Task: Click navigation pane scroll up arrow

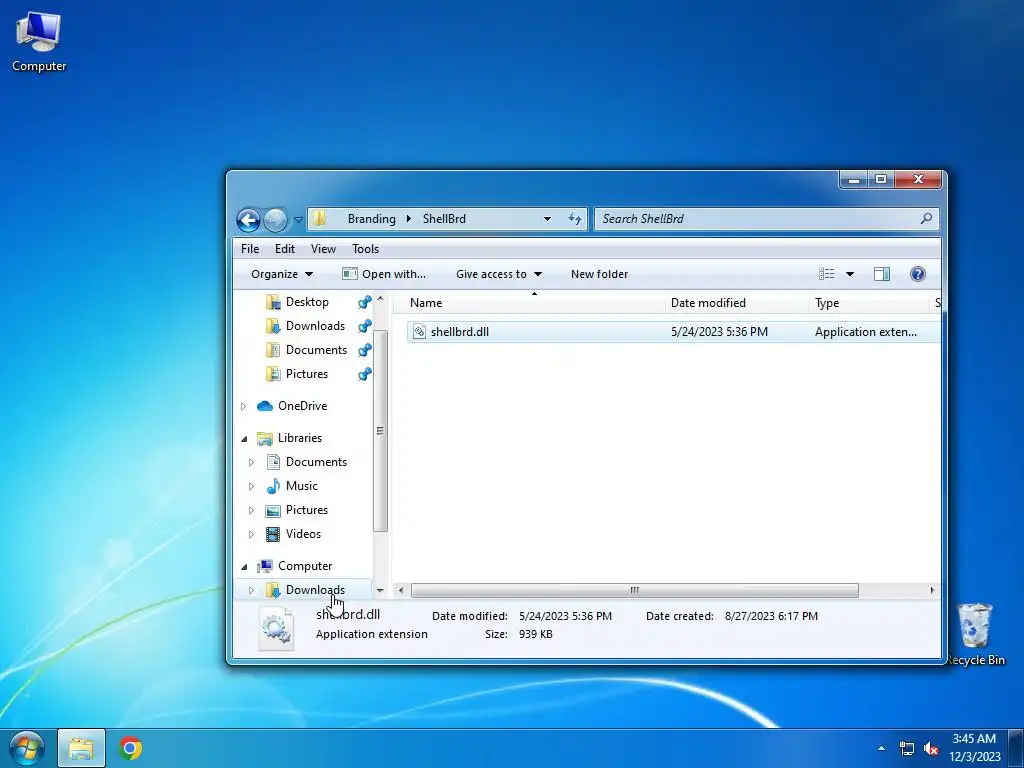Action: (380, 298)
